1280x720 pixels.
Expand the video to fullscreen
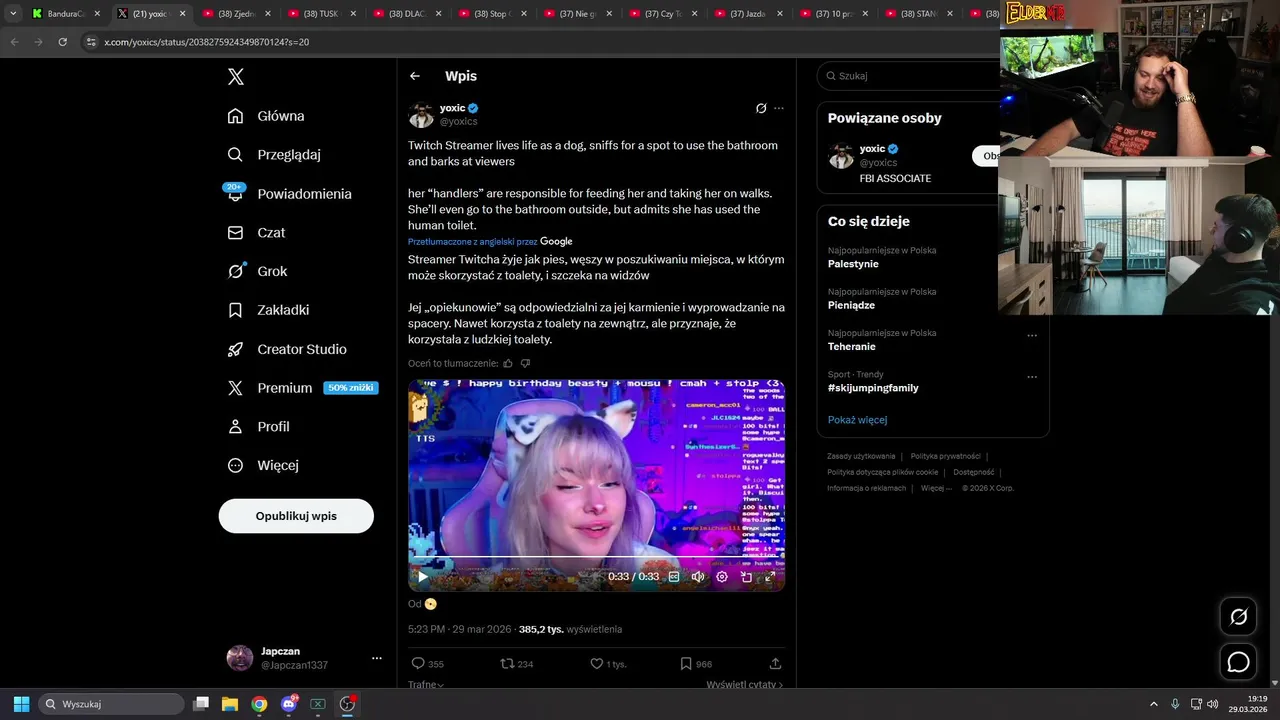[x=770, y=577]
